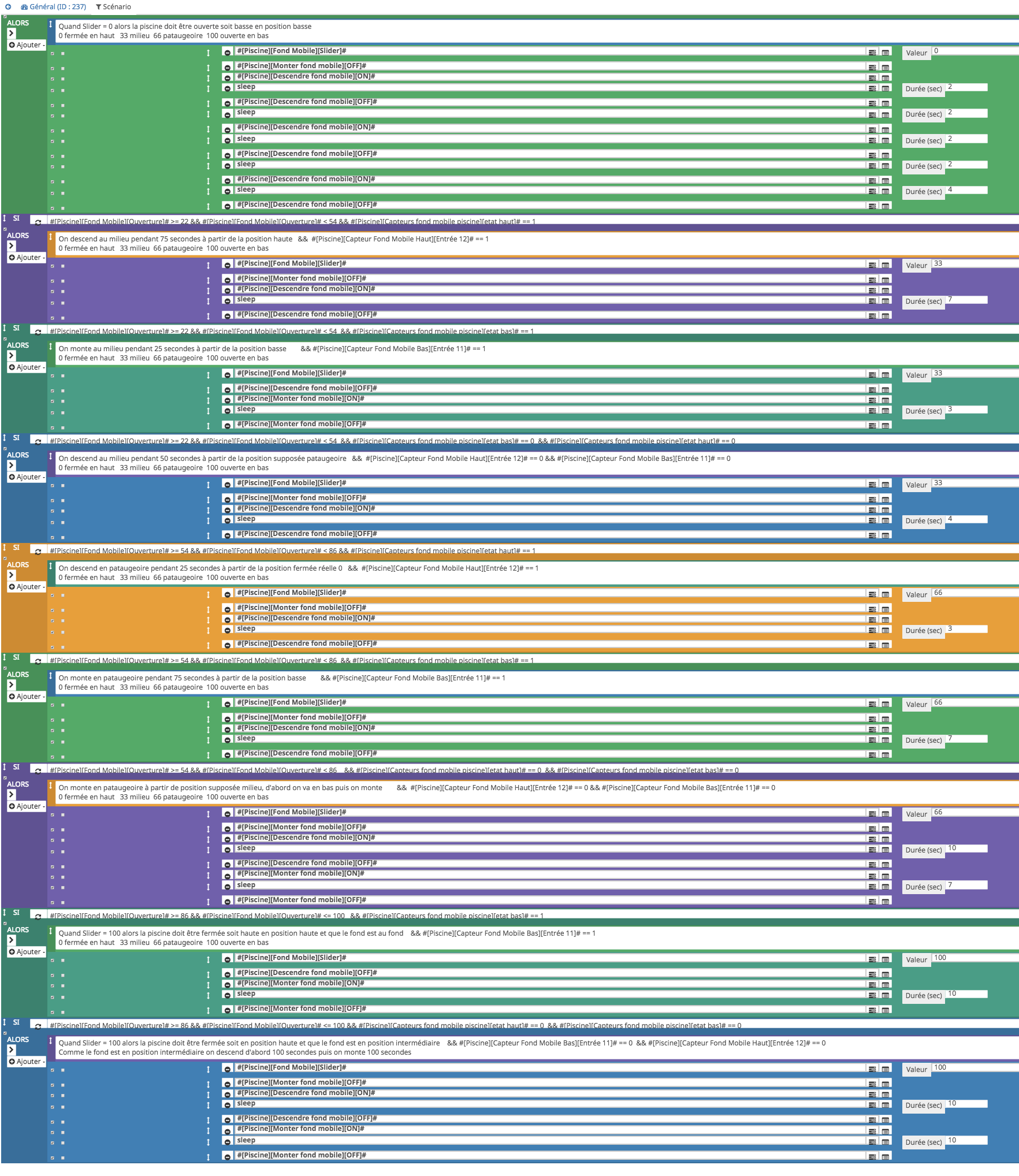Image resolution: width=1019 pixels, height=1176 pixels.
Task: Collapse ALORS chevron of 'descend au milieu 50 secondes' block
Action: pos(11,466)
